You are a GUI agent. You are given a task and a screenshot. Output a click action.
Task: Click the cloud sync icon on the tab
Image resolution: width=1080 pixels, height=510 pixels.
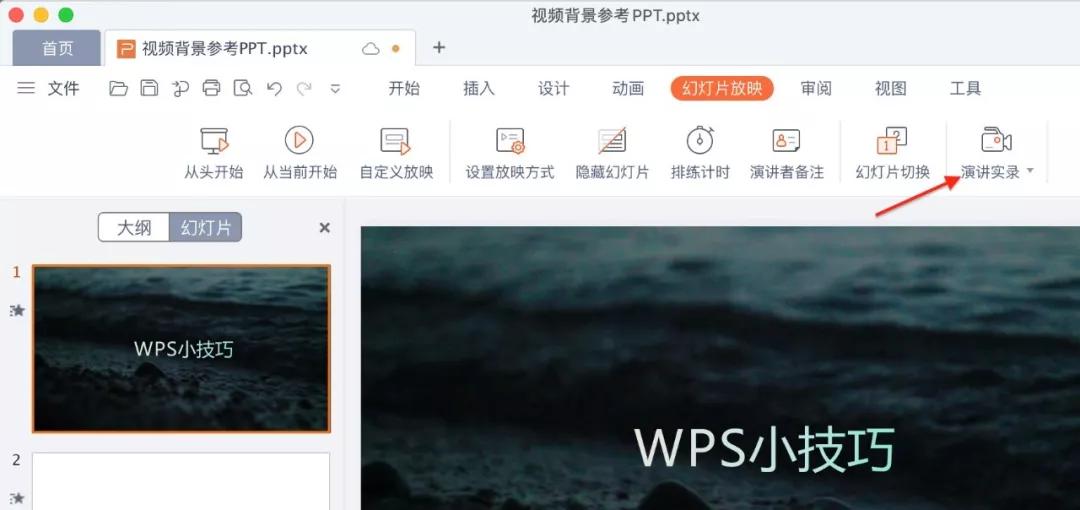(371, 49)
